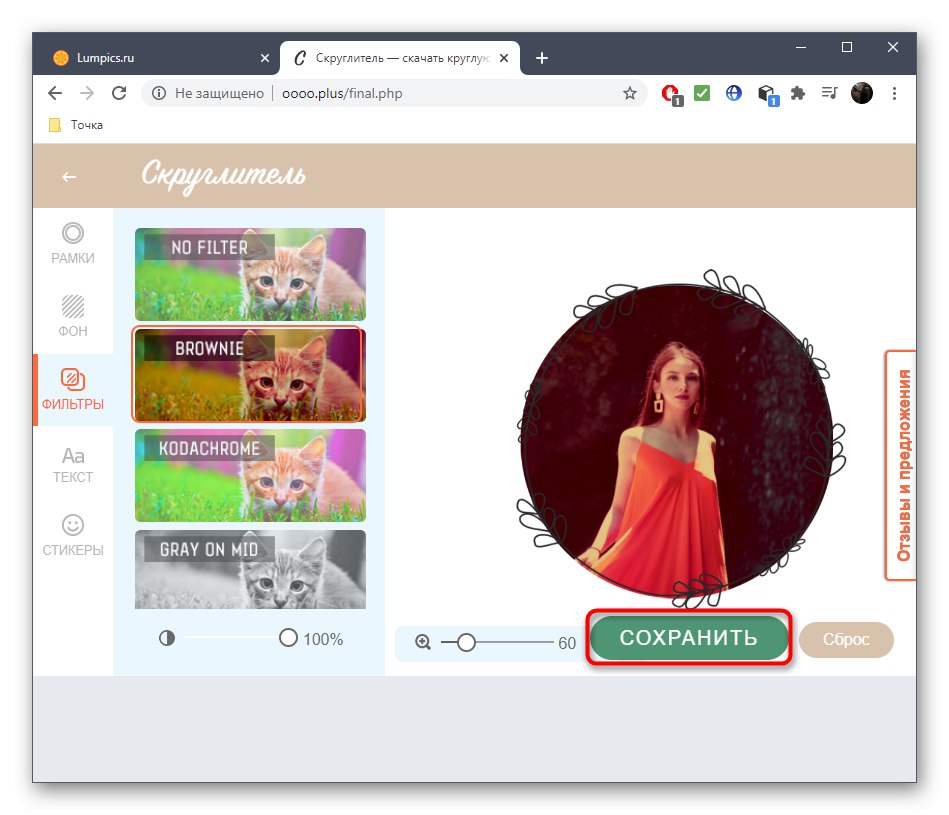
Task: Open the extensions puzzle-piece menu
Action: click(798, 93)
